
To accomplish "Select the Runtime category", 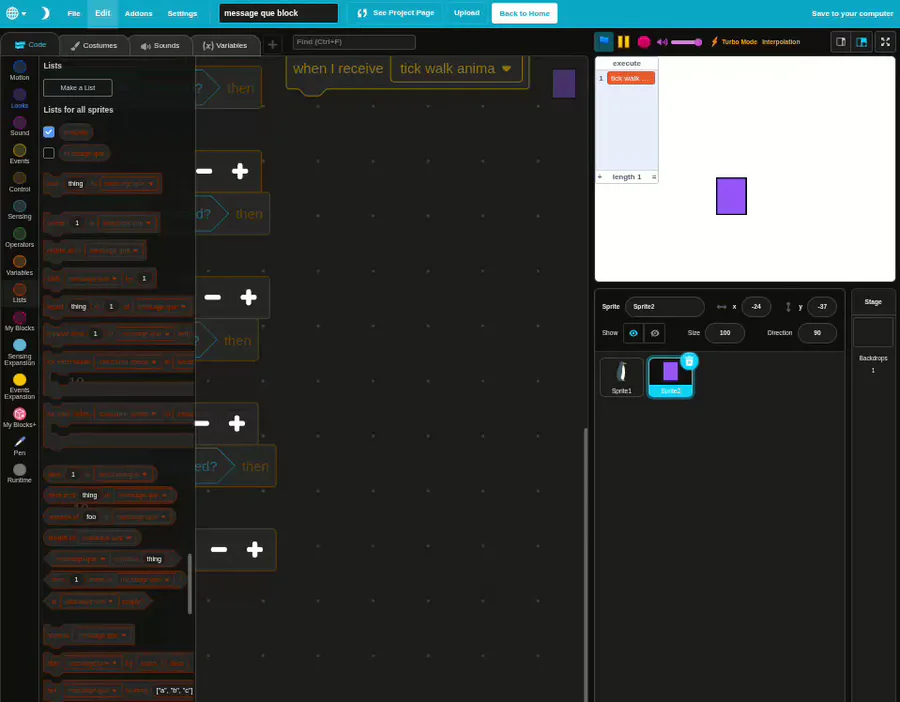I will [x=20, y=474].
